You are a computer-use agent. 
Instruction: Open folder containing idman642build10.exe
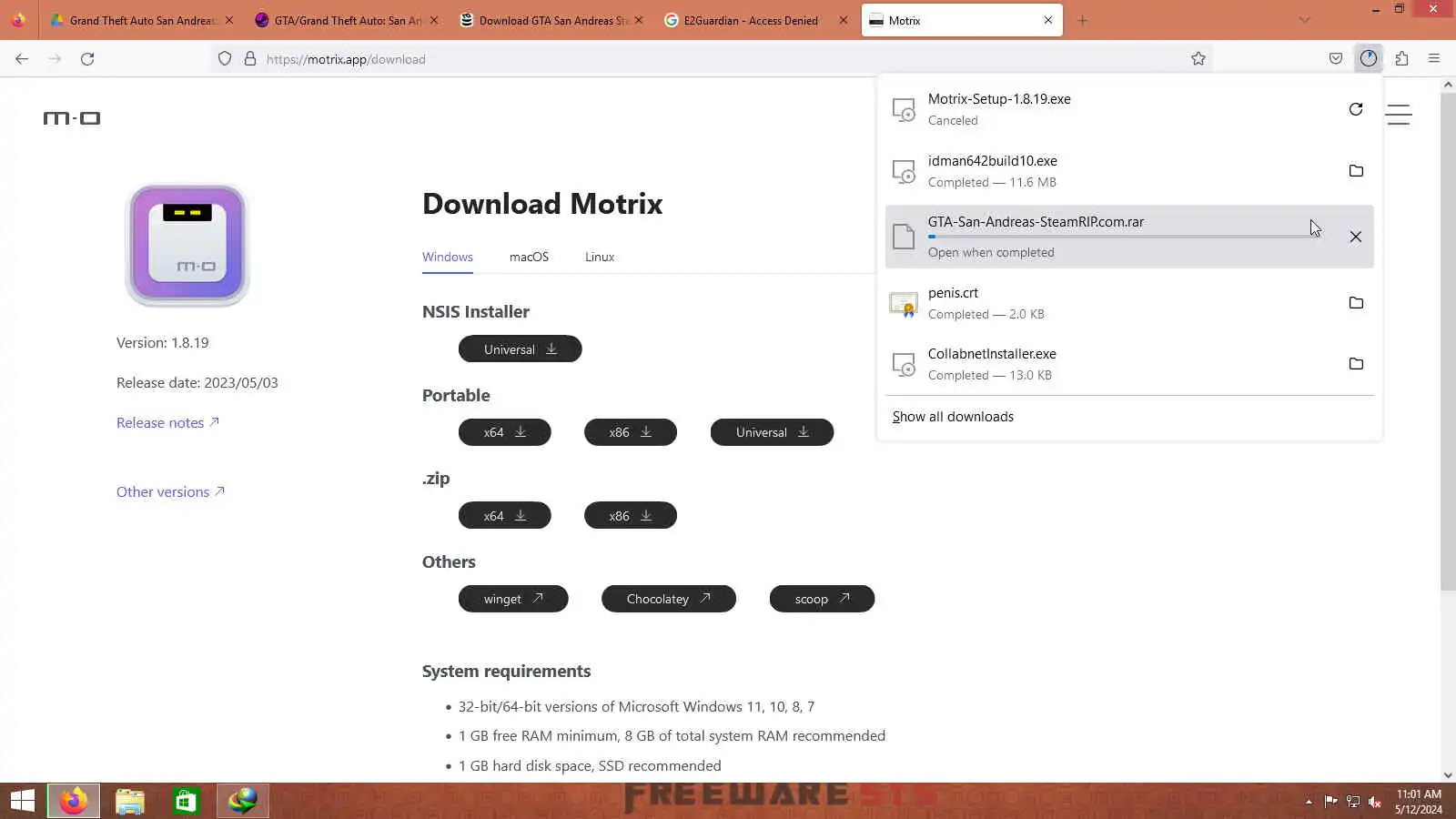coord(1356,171)
